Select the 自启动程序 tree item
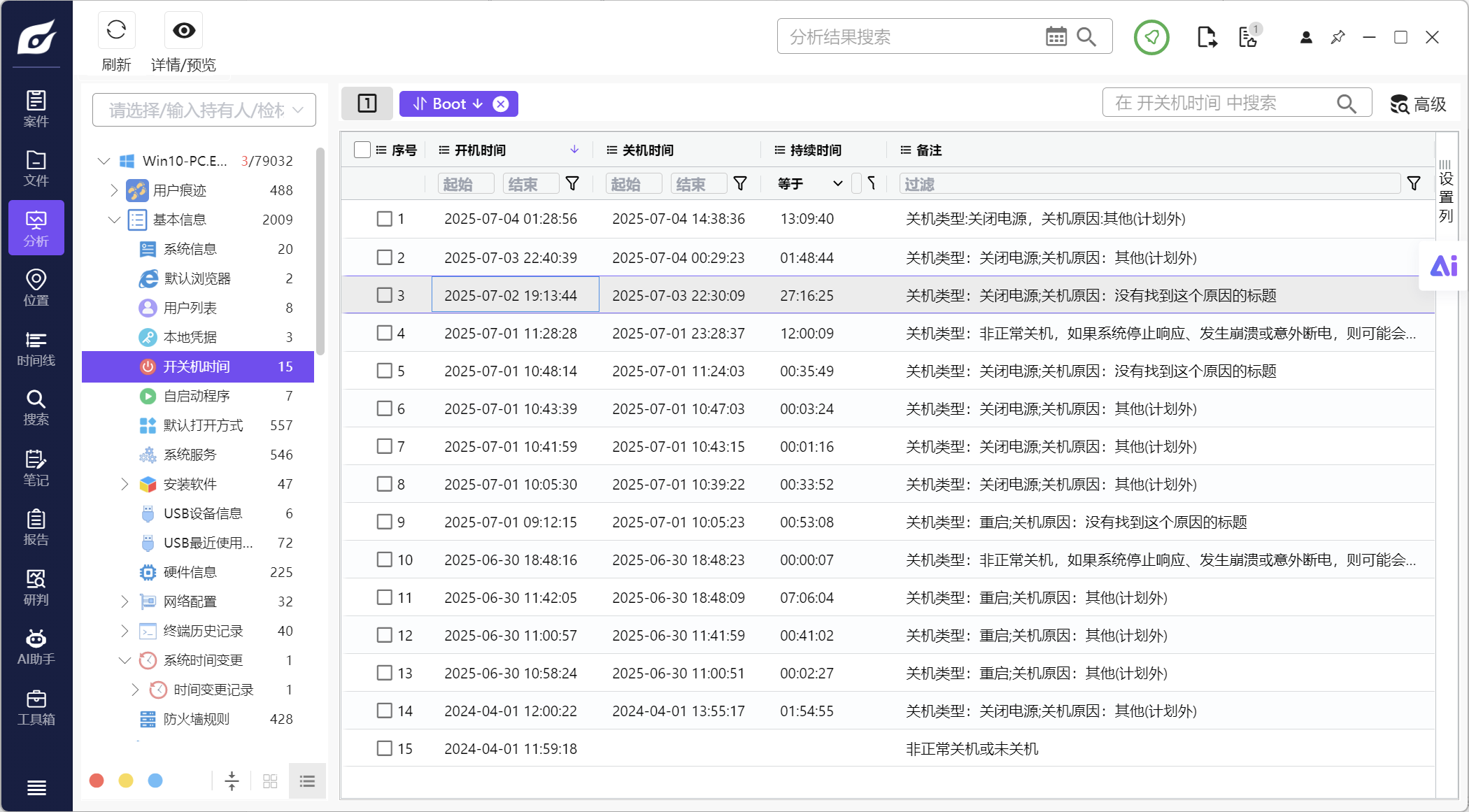This screenshot has height=812, width=1469. (198, 396)
